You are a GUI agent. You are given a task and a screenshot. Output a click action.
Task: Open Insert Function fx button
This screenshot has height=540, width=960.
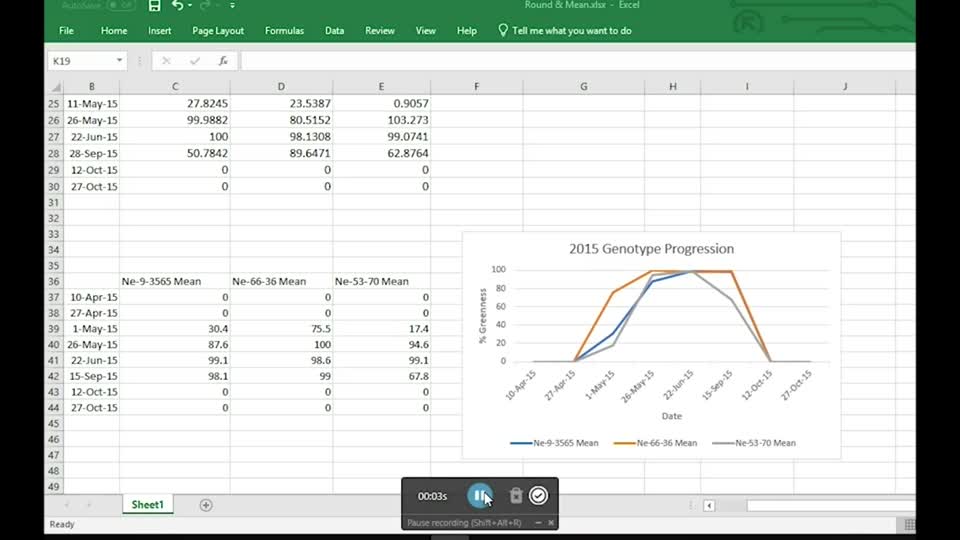(223, 61)
